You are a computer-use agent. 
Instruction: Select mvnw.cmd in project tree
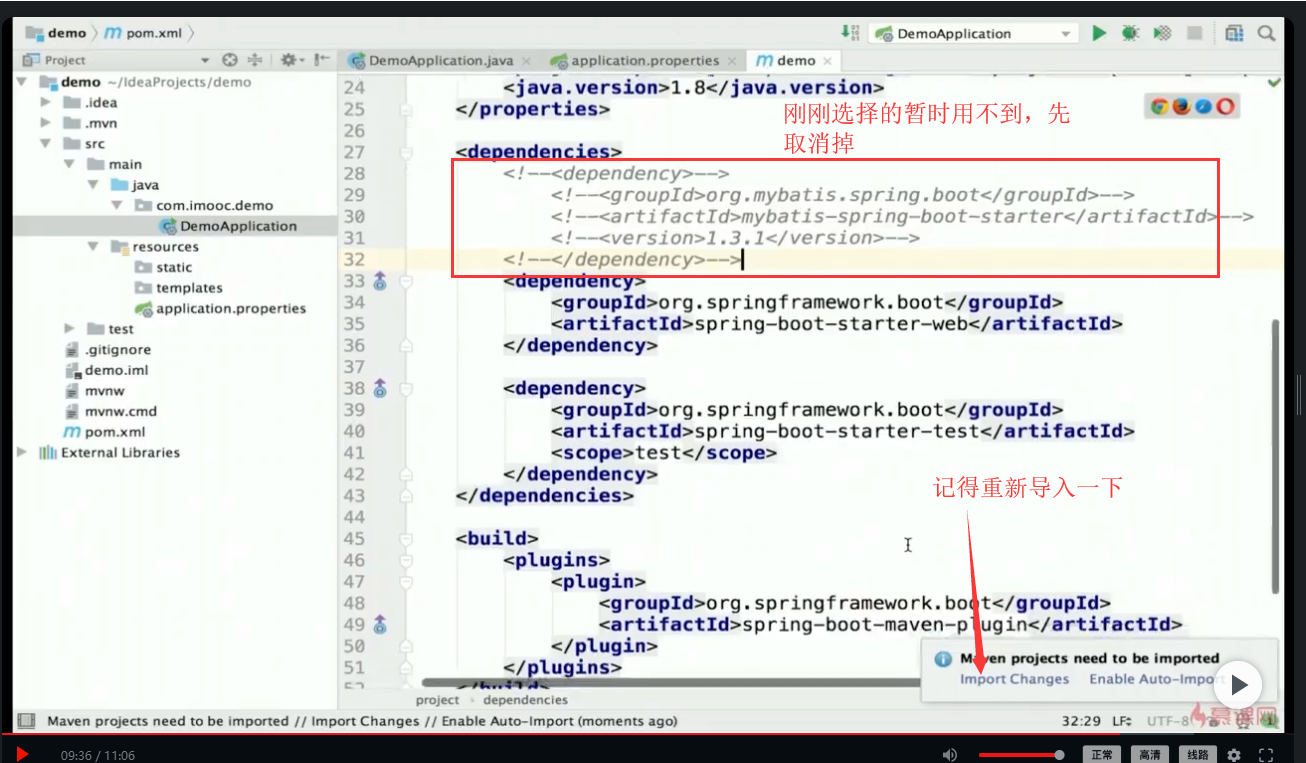[x=110, y=411]
